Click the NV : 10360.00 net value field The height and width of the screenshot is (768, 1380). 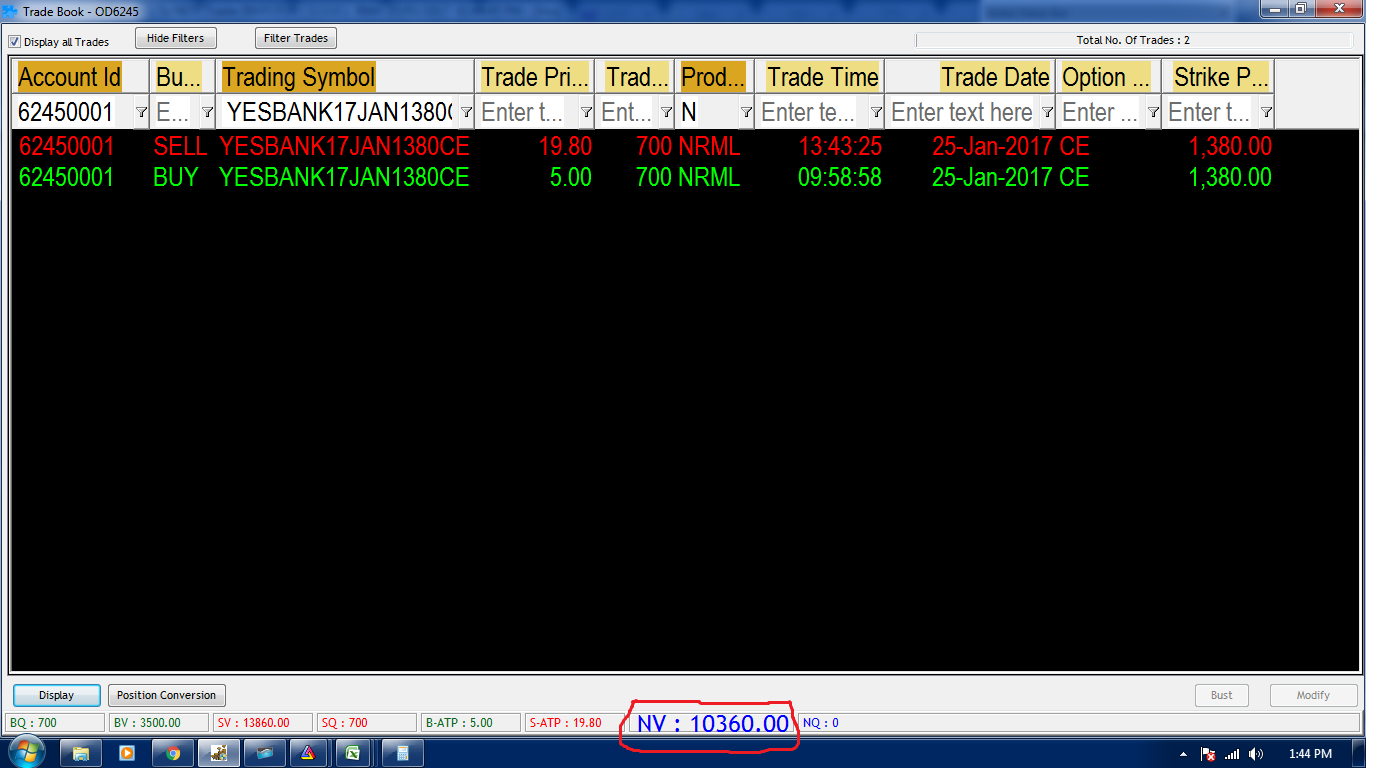pos(713,723)
